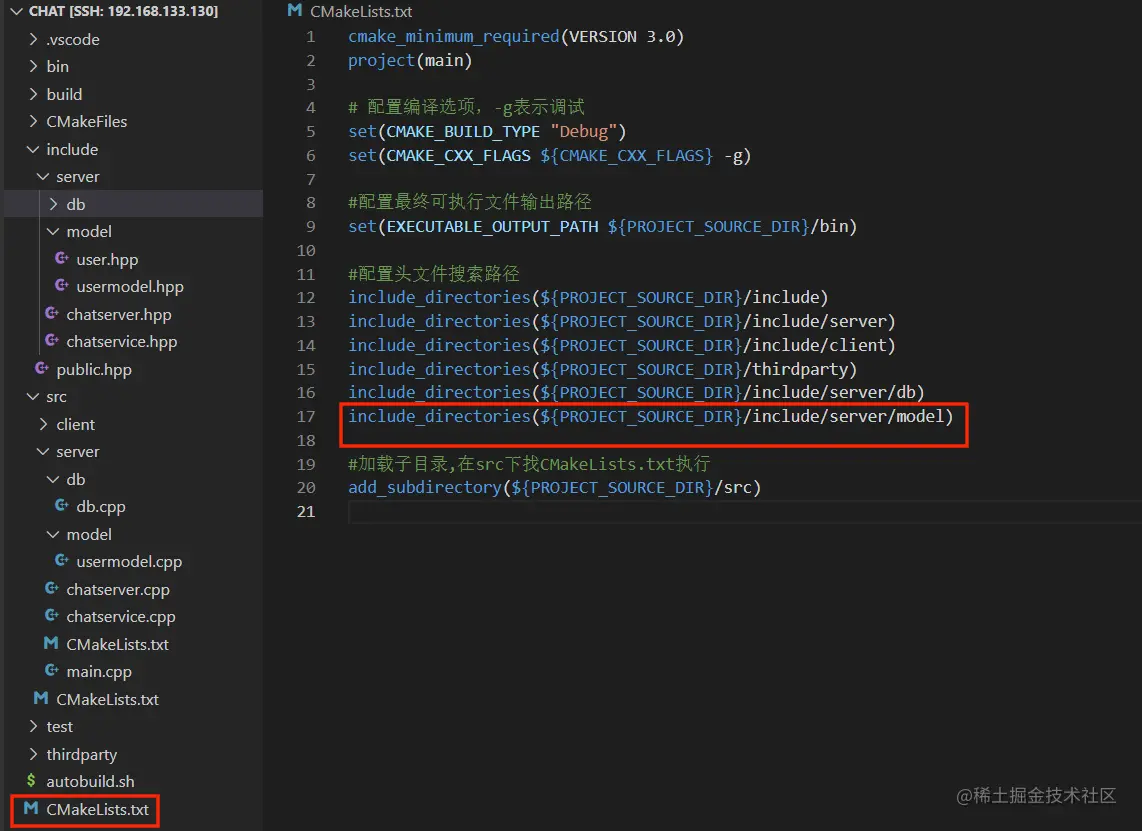Viewport: 1142px width, 831px height.
Task: Click EXECUTABLE_OUTPUT_PATH on line 9
Action: (492, 227)
